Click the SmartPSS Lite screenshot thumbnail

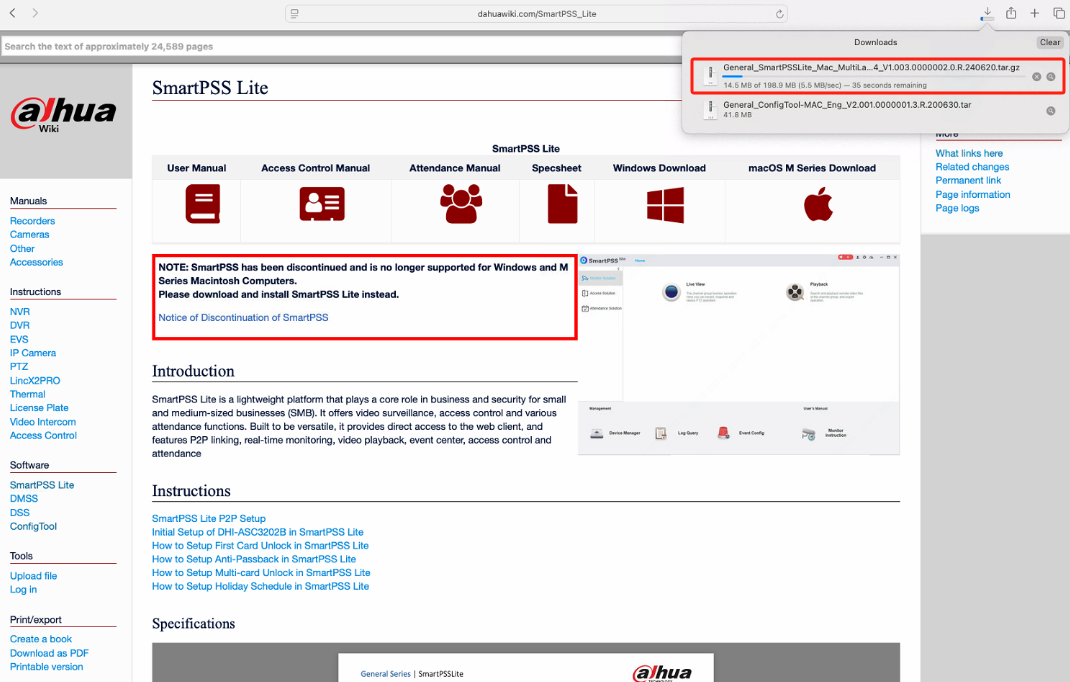[738, 354]
